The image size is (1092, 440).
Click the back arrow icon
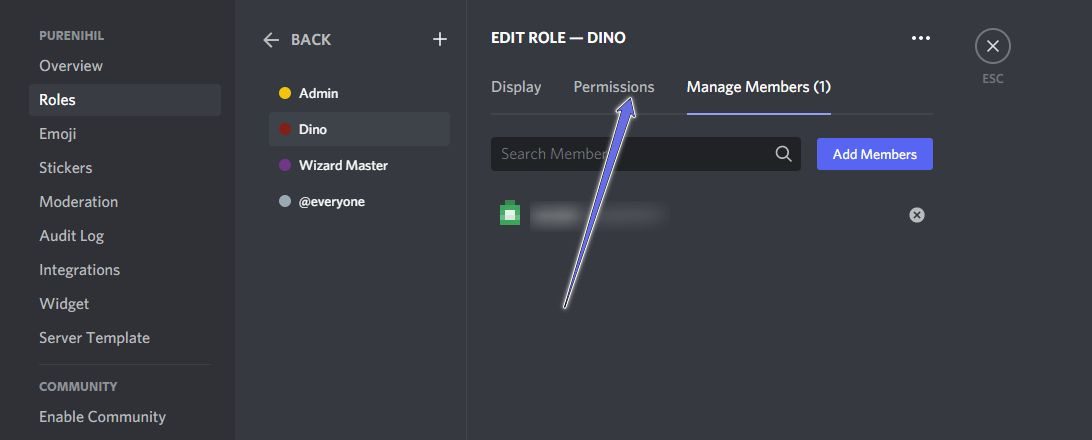click(271, 40)
